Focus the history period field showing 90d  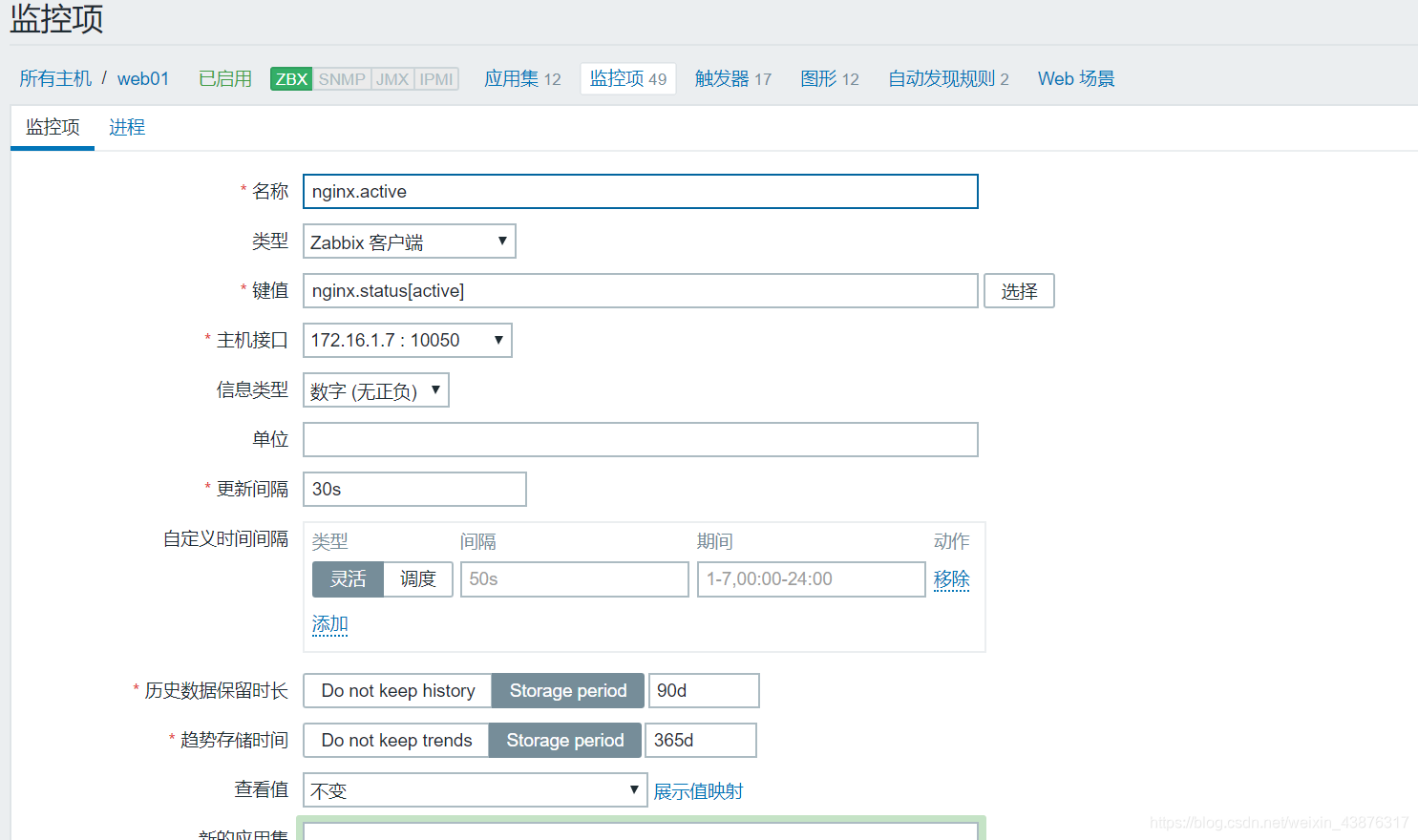click(704, 690)
